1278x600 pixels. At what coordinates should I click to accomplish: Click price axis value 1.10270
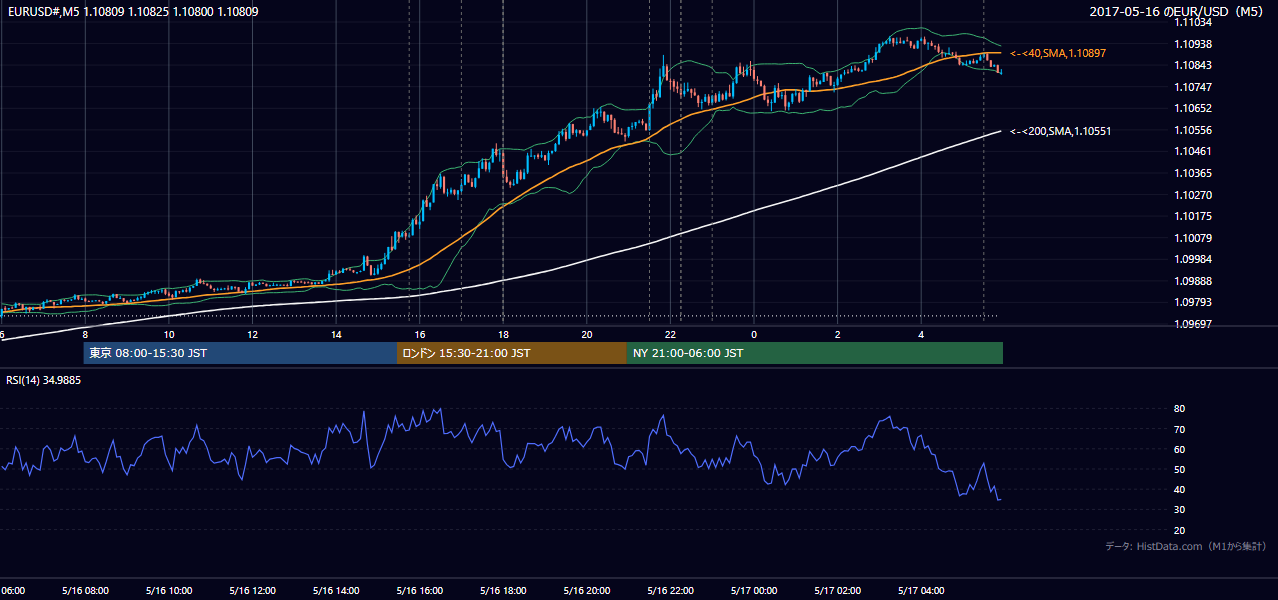point(1194,195)
